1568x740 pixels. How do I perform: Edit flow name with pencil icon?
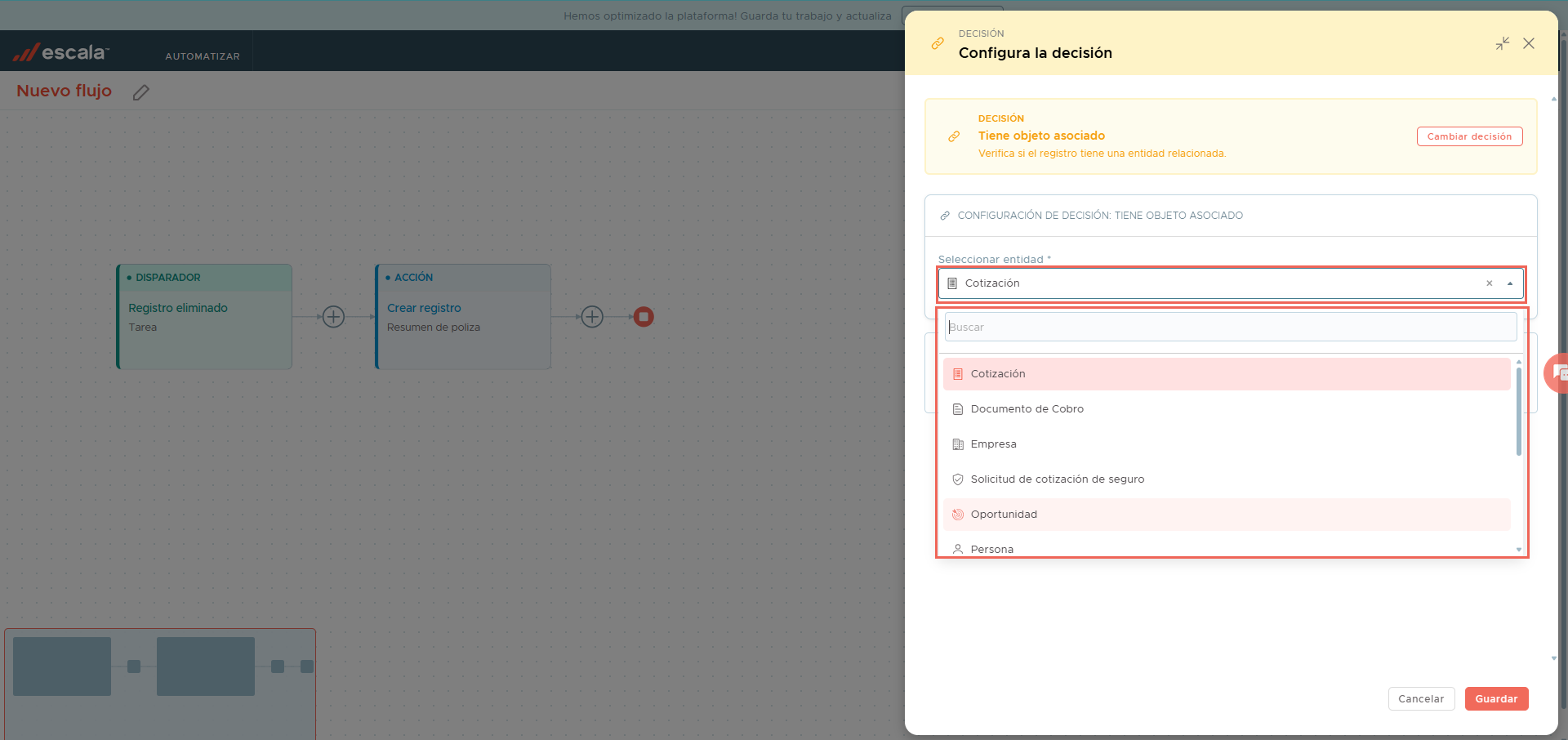click(x=141, y=92)
